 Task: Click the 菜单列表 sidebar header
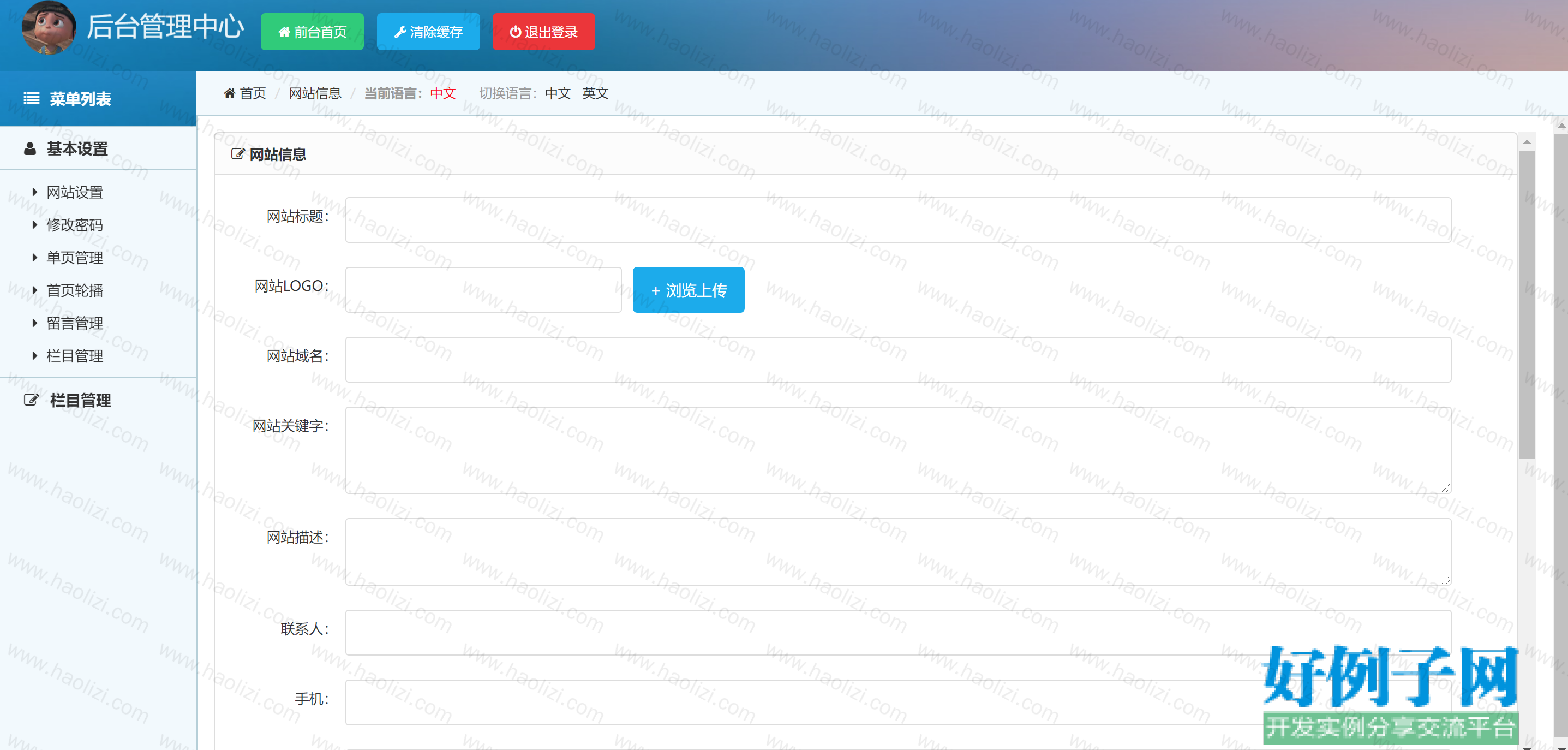click(x=98, y=99)
